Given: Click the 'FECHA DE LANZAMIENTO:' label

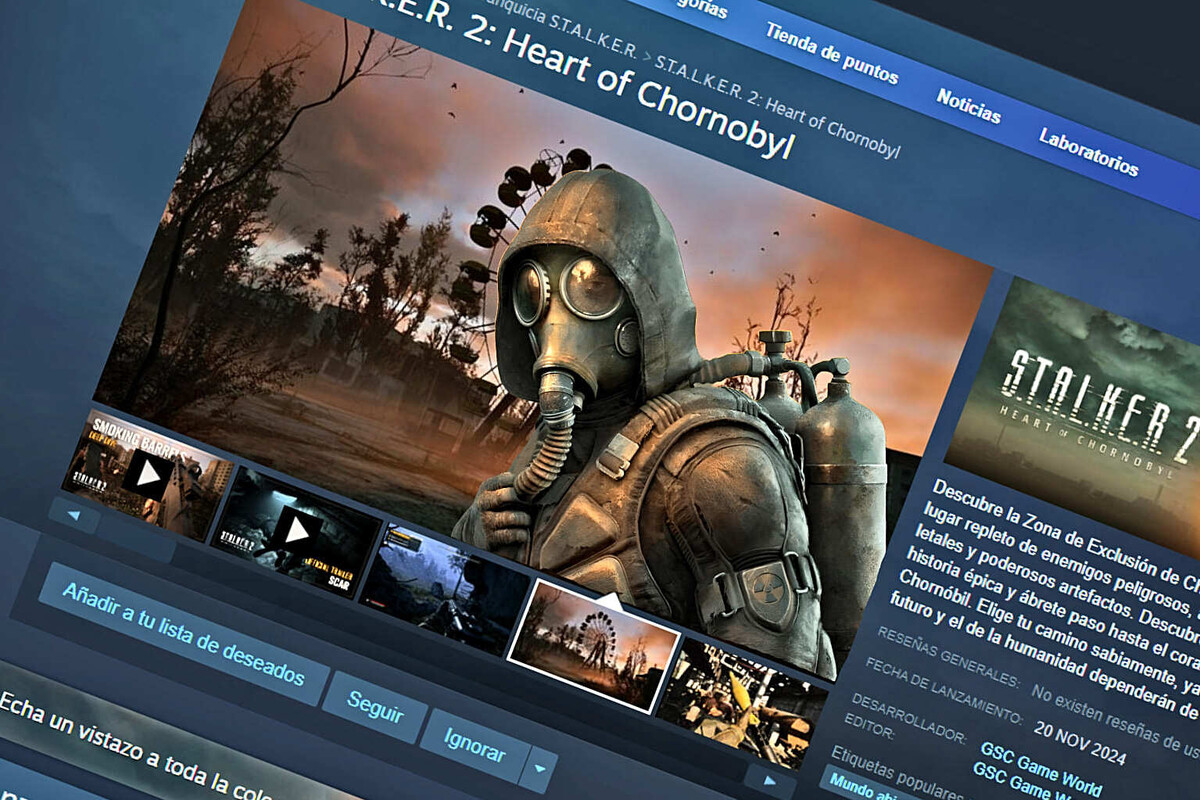Looking at the screenshot, I should tap(944, 688).
